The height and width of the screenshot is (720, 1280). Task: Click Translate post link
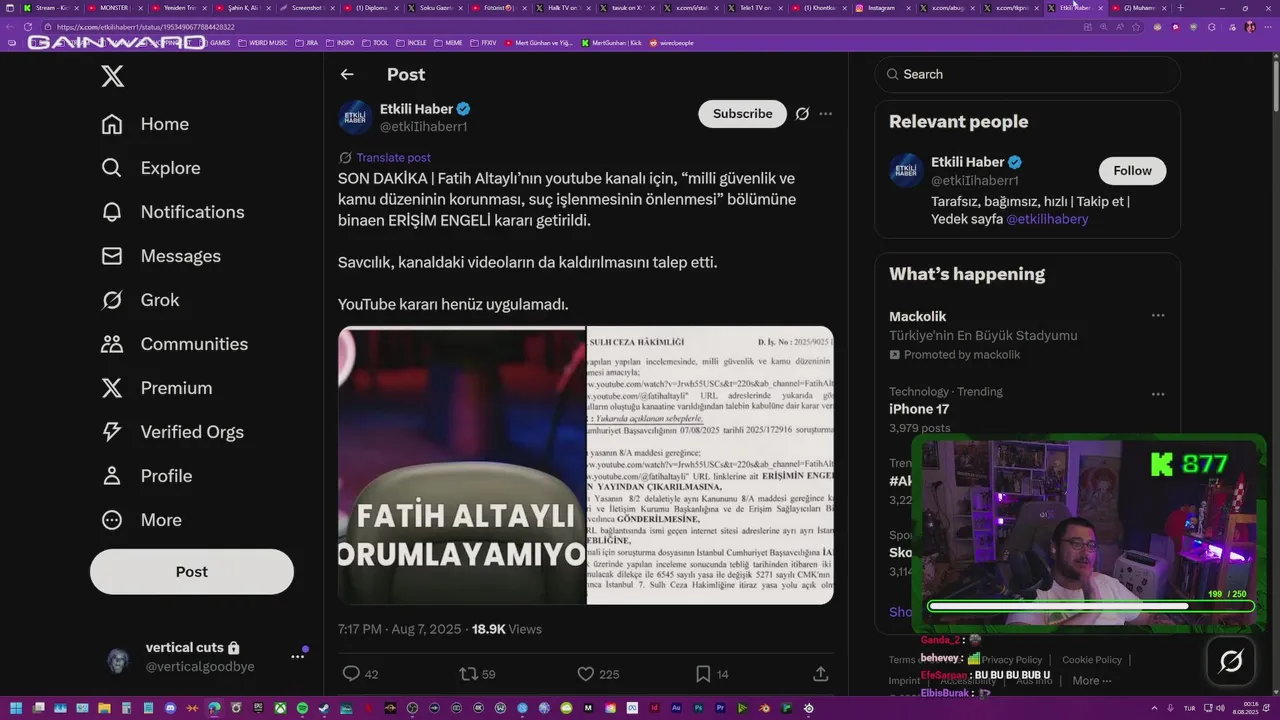click(393, 157)
